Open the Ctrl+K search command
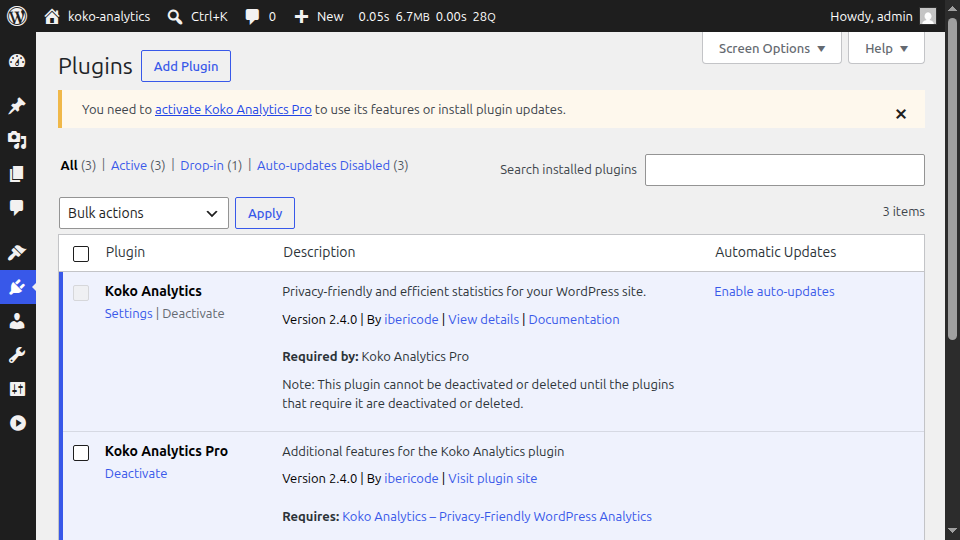960x540 pixels. pyautogui.click(x=198, y=17)
